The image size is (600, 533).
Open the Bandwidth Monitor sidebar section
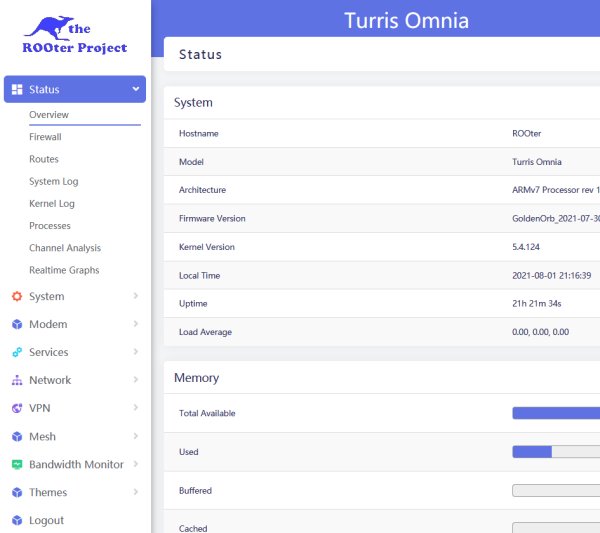pyautogui.click(x=76, y=464)
